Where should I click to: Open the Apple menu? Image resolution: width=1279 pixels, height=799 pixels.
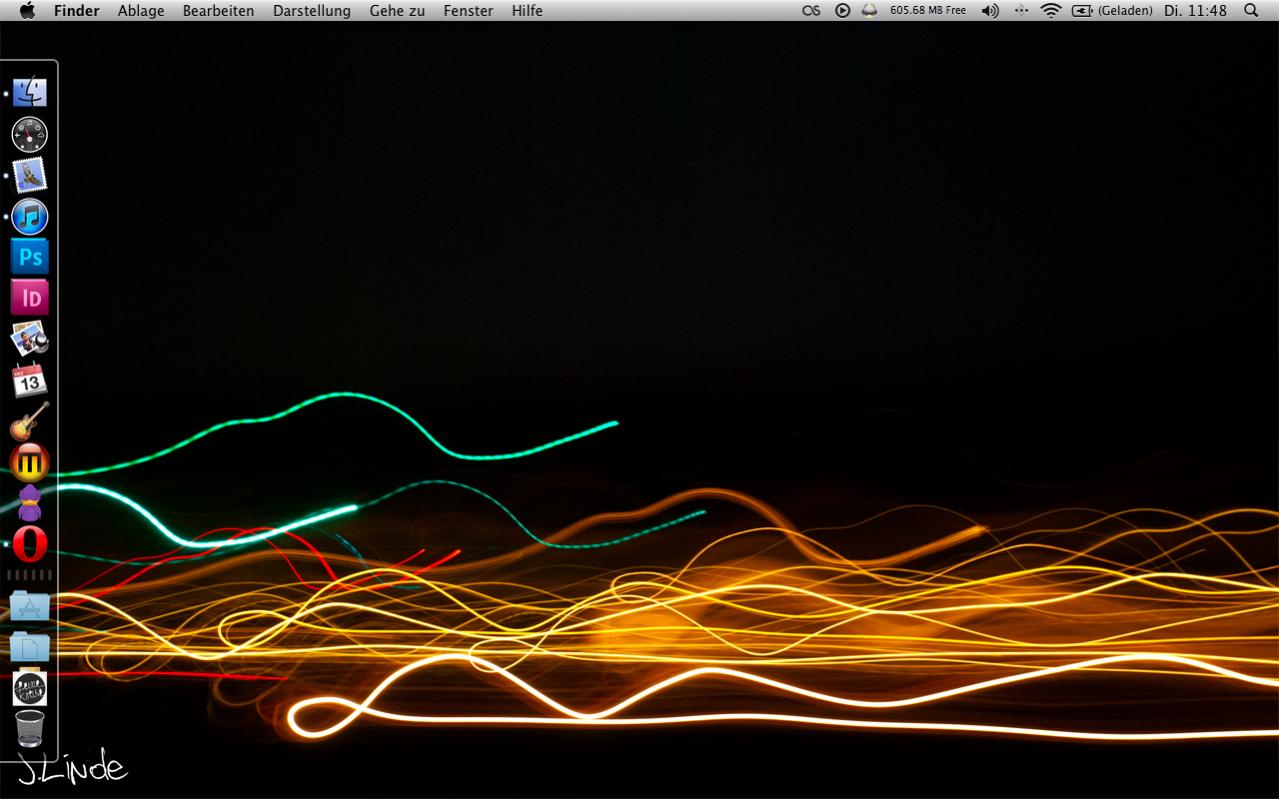tap(27, 10)
